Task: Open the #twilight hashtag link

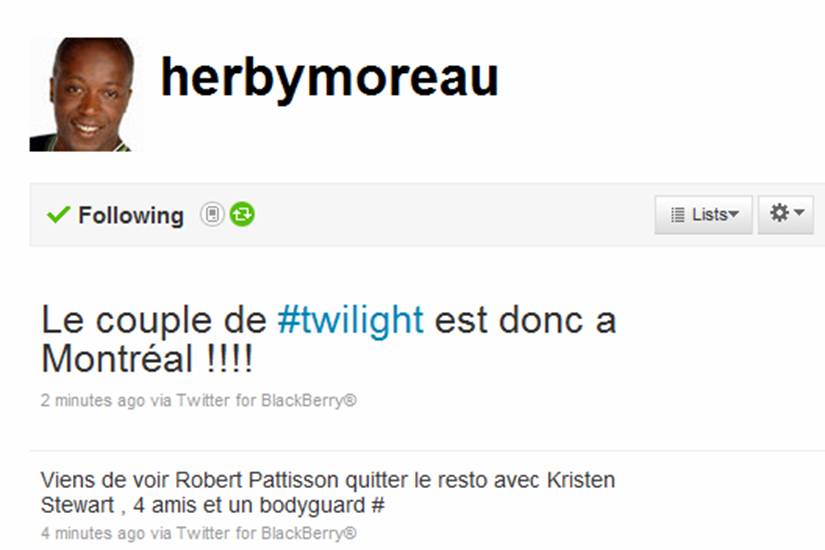Action: click(350, 320)
